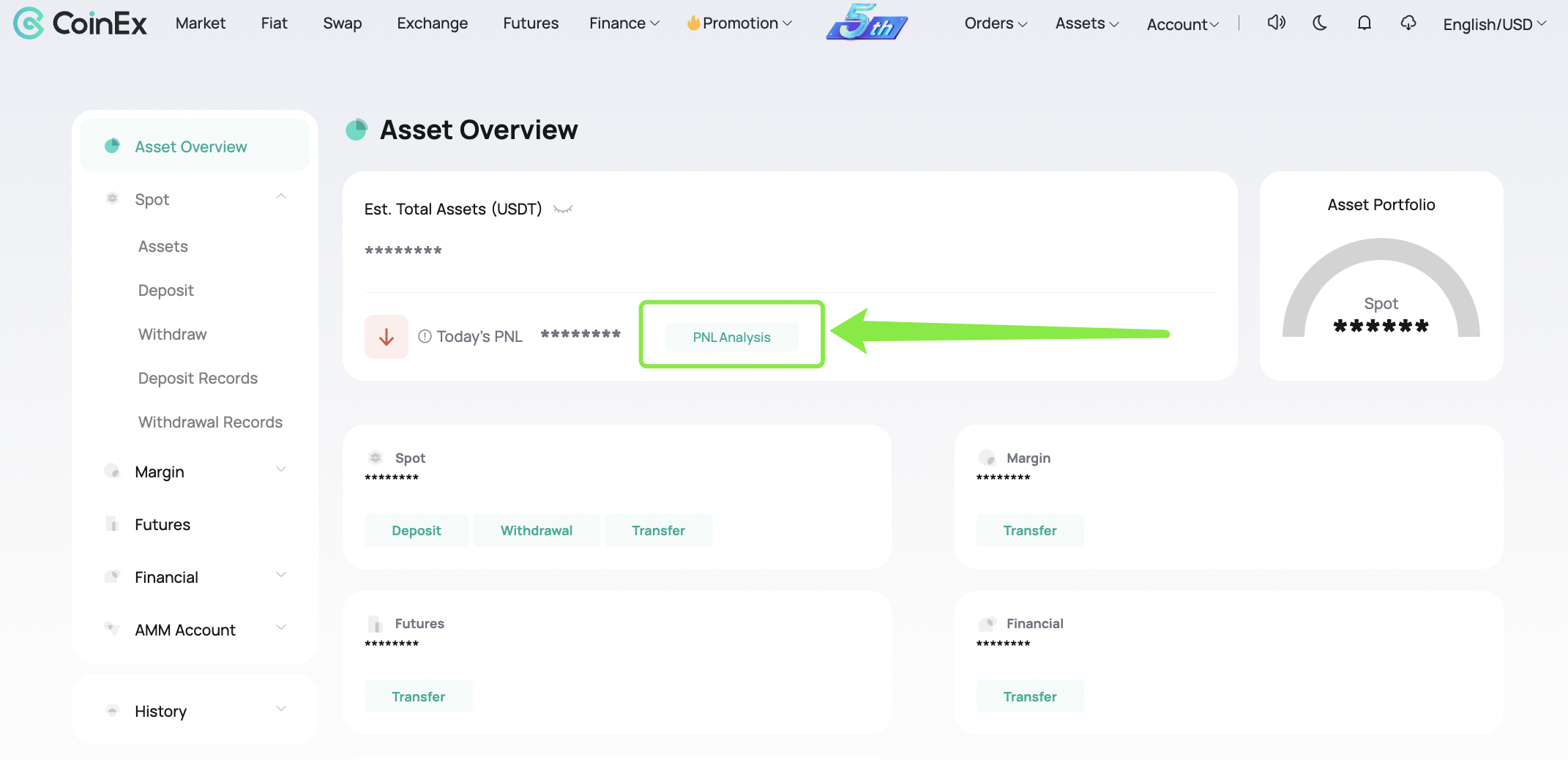Click the download app cloud icon

1408,23
